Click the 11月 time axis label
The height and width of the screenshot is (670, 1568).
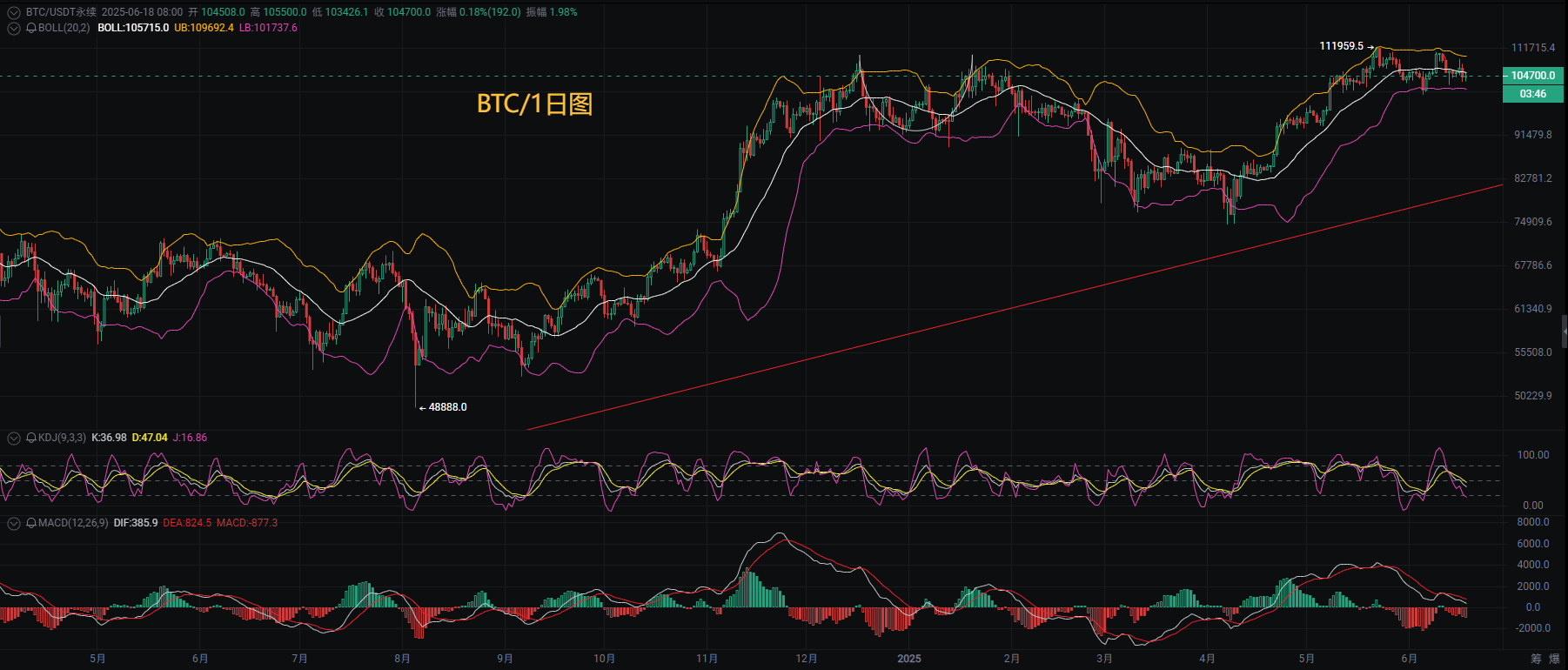(x=707, y=659)
